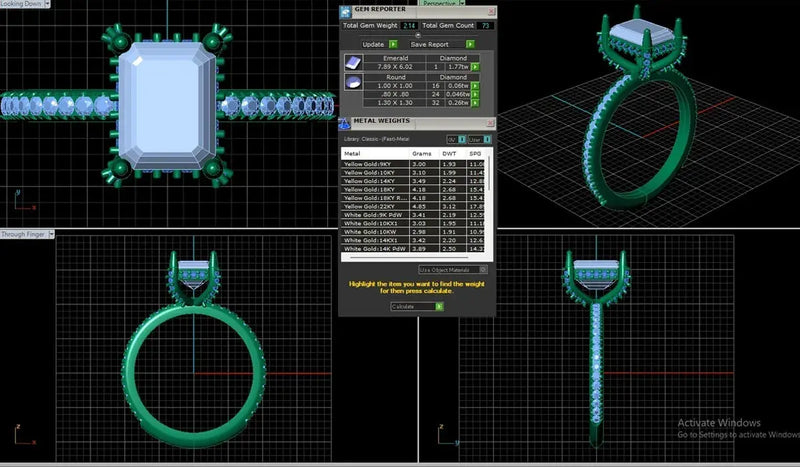This screenshot has height=467, width=800.
Task: Click the Round shape label
Action: (395, 77)
